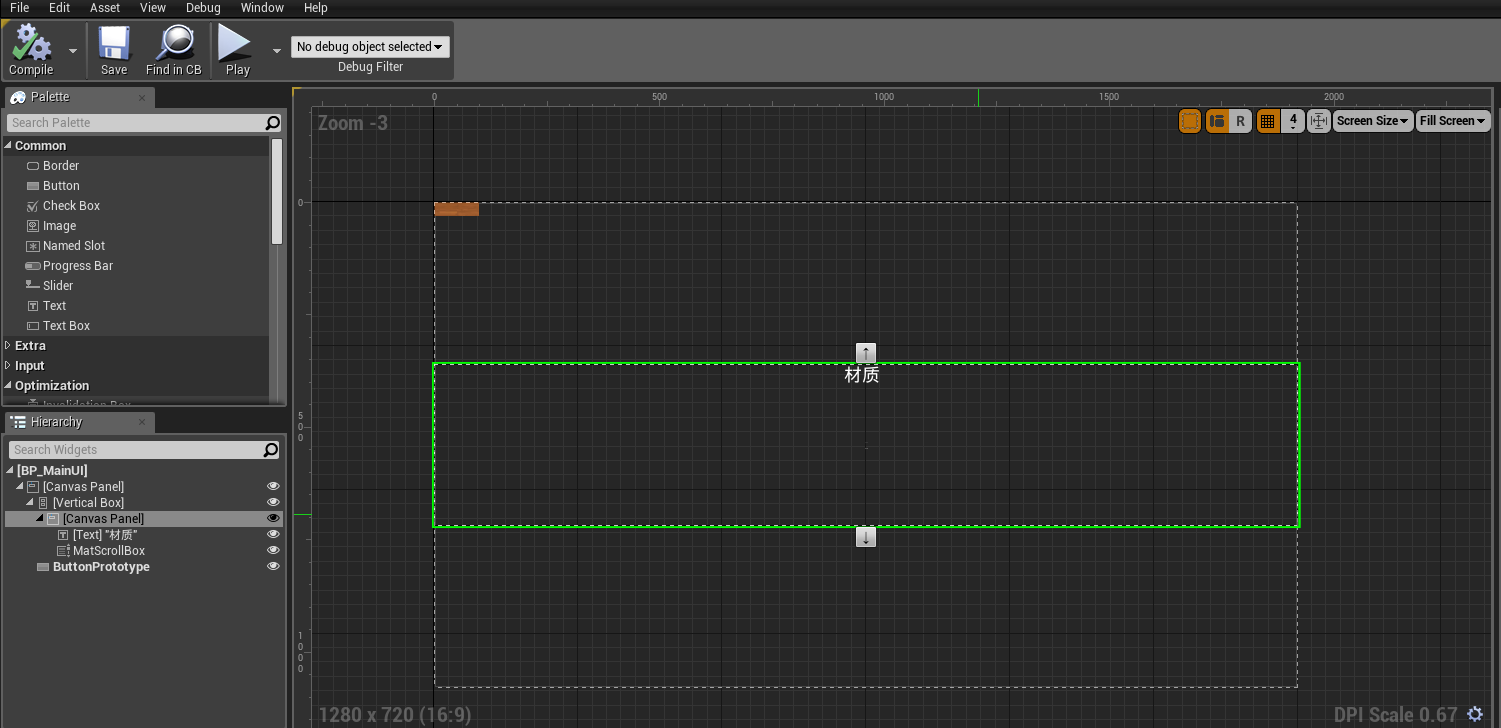The height and width of the screenshot is (728, 1501).
Task: Open the Screen Size dropdown
Action: click(1372, 121)
